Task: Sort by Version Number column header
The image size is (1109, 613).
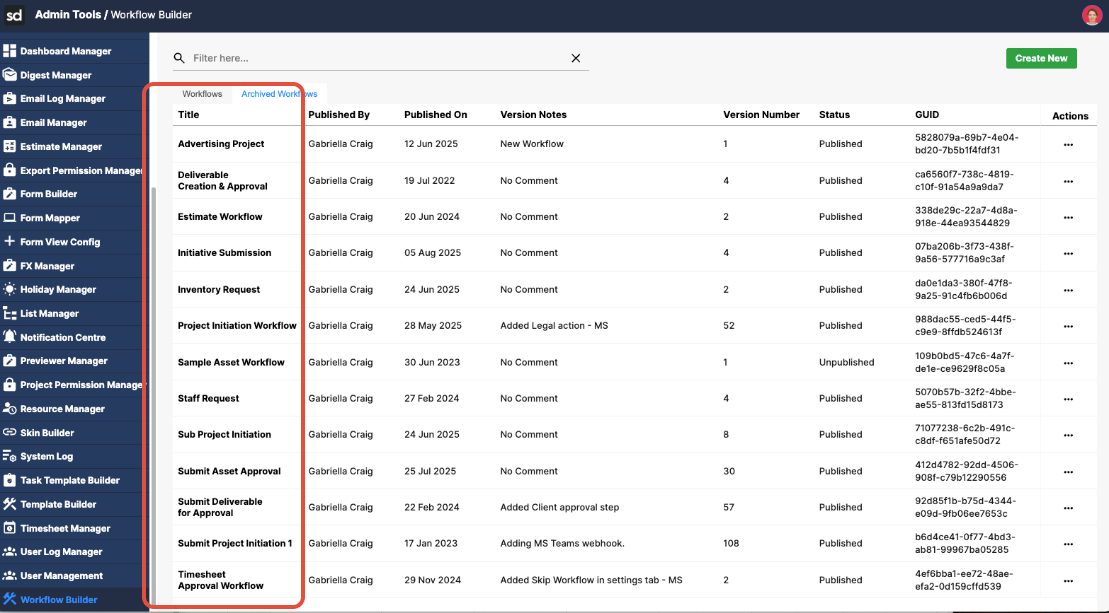Action: (761, 115)
